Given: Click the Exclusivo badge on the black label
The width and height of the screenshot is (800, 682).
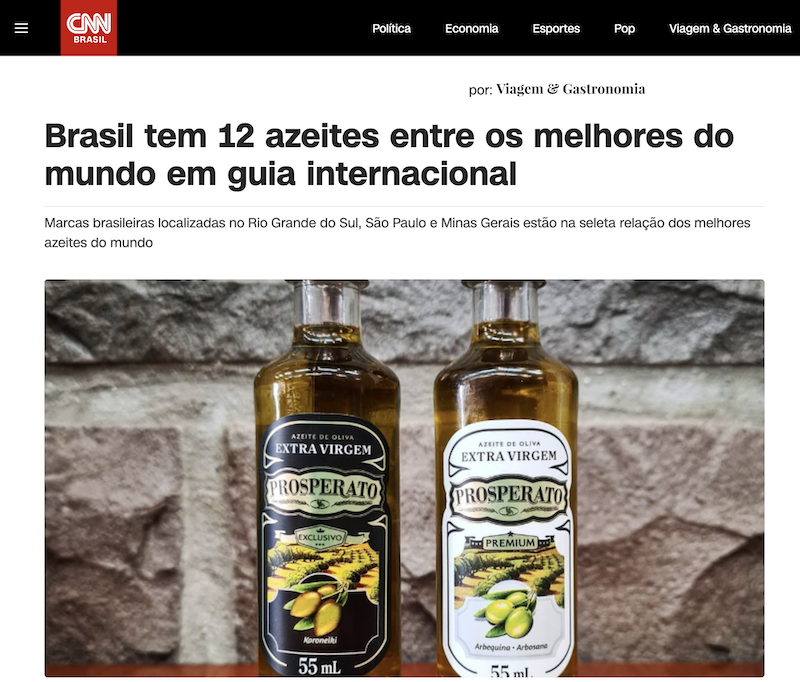Looking at the screenshot, I should pyautogui.click(x=320, y=538).
